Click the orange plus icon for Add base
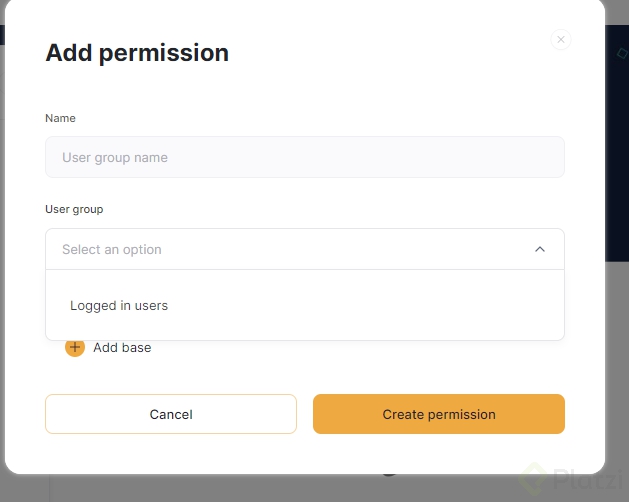The image size is (629, 502). pos(75,347)
